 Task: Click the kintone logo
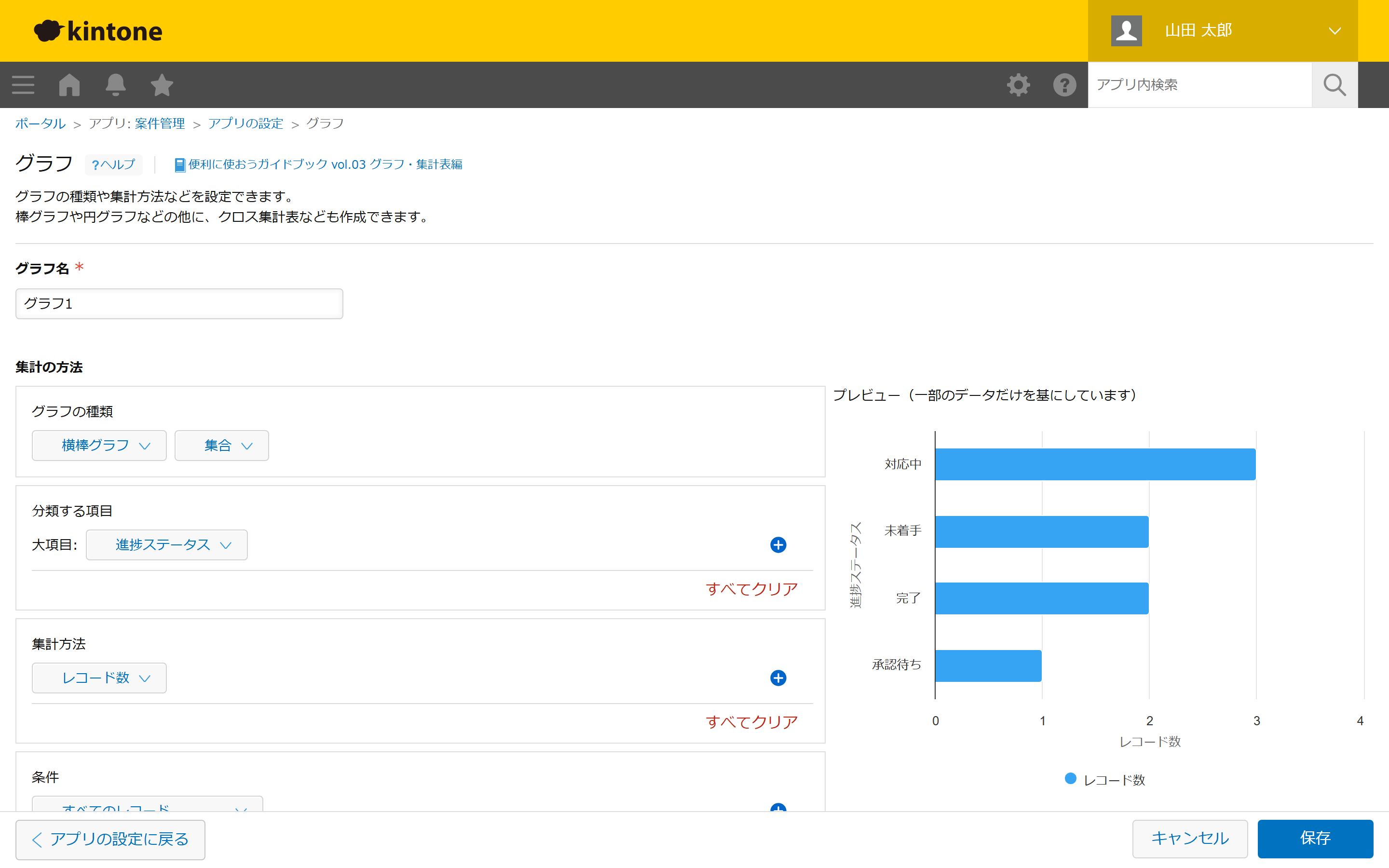click(98, 31)
